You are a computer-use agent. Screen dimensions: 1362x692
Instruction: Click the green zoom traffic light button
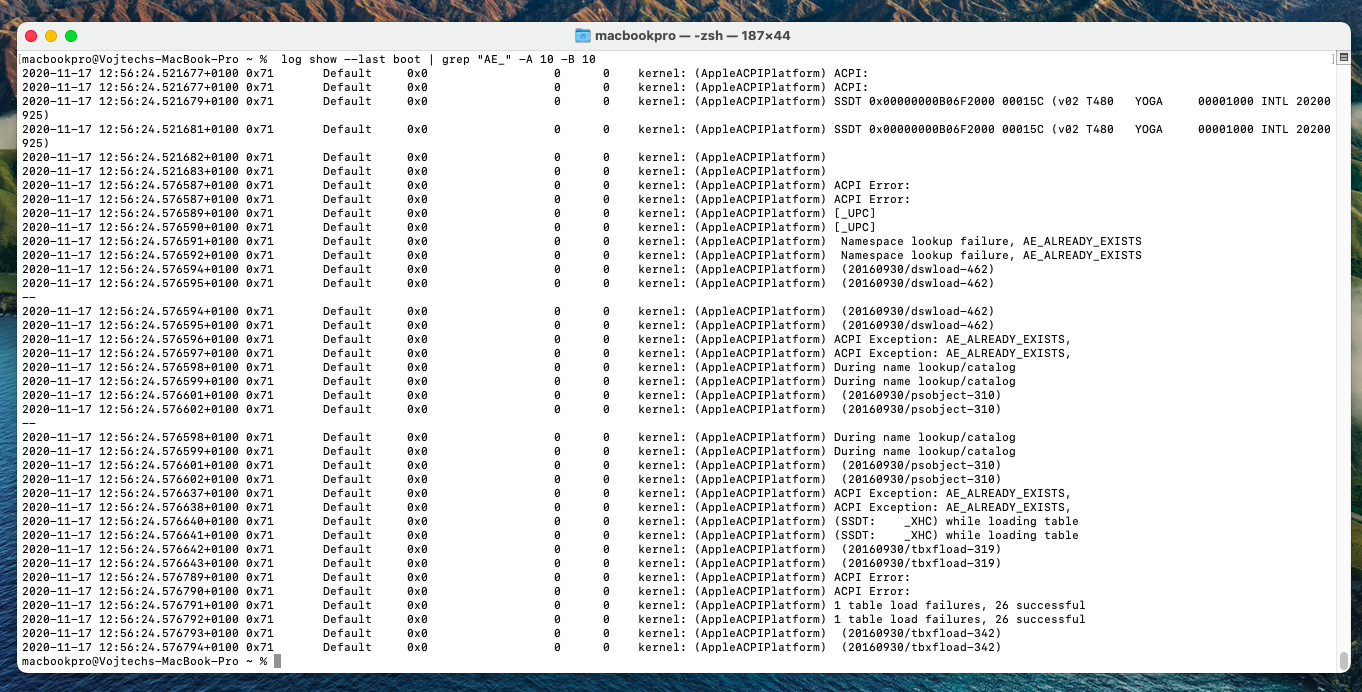point(70,34)
